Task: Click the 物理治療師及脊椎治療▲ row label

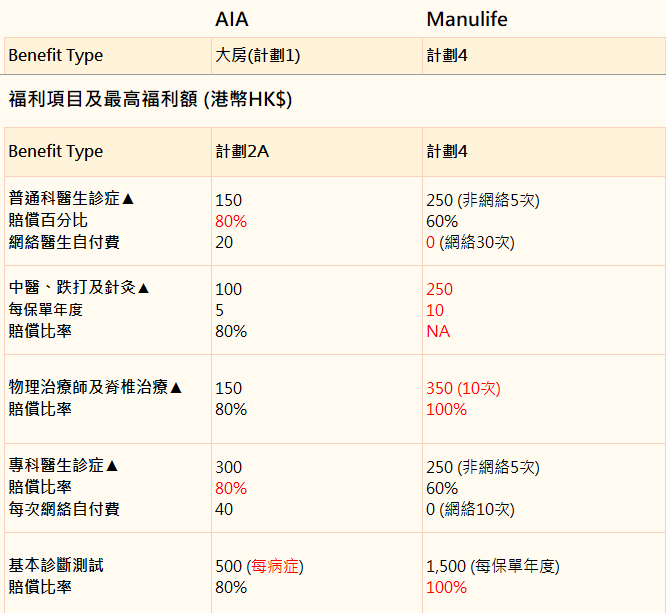Action: [x=95, y=387]
